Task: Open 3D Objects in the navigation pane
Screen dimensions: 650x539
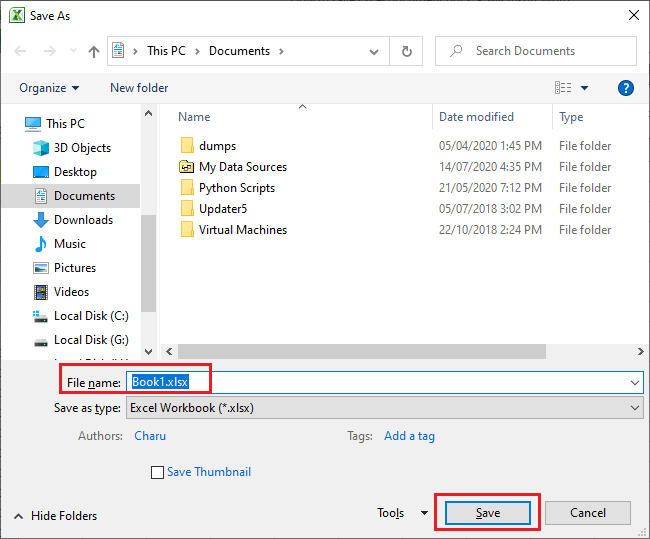Action: coord(82,148)
